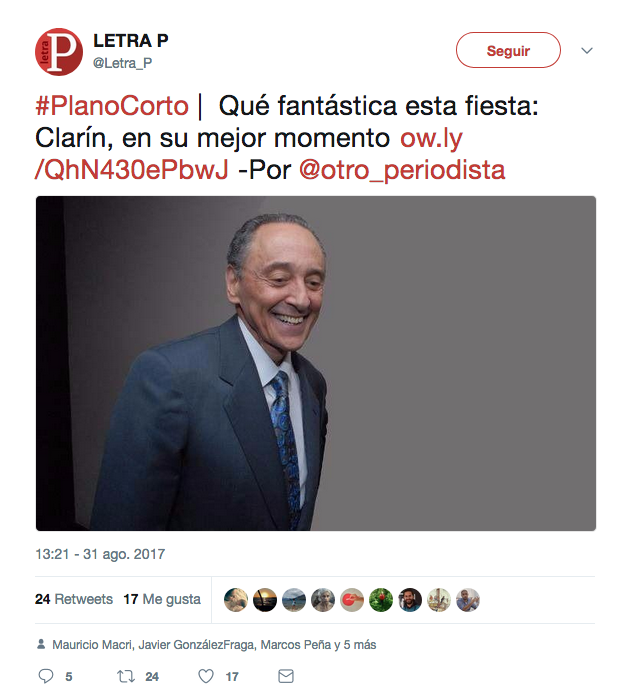This screenshot has height=691, width=630.
Task: Click the Seguir follow button
Action: tap(508, 50)
